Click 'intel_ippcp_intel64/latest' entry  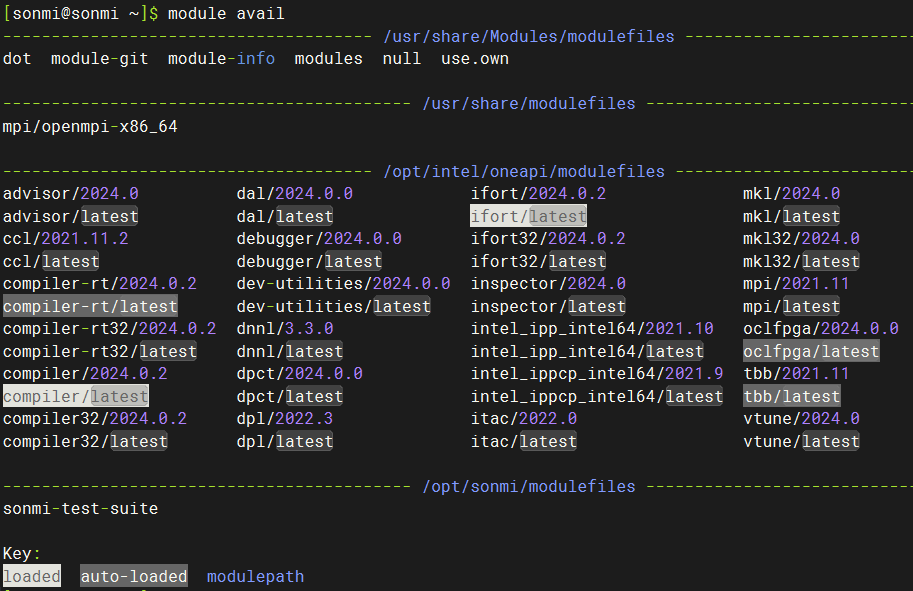[x=597, y=396]
